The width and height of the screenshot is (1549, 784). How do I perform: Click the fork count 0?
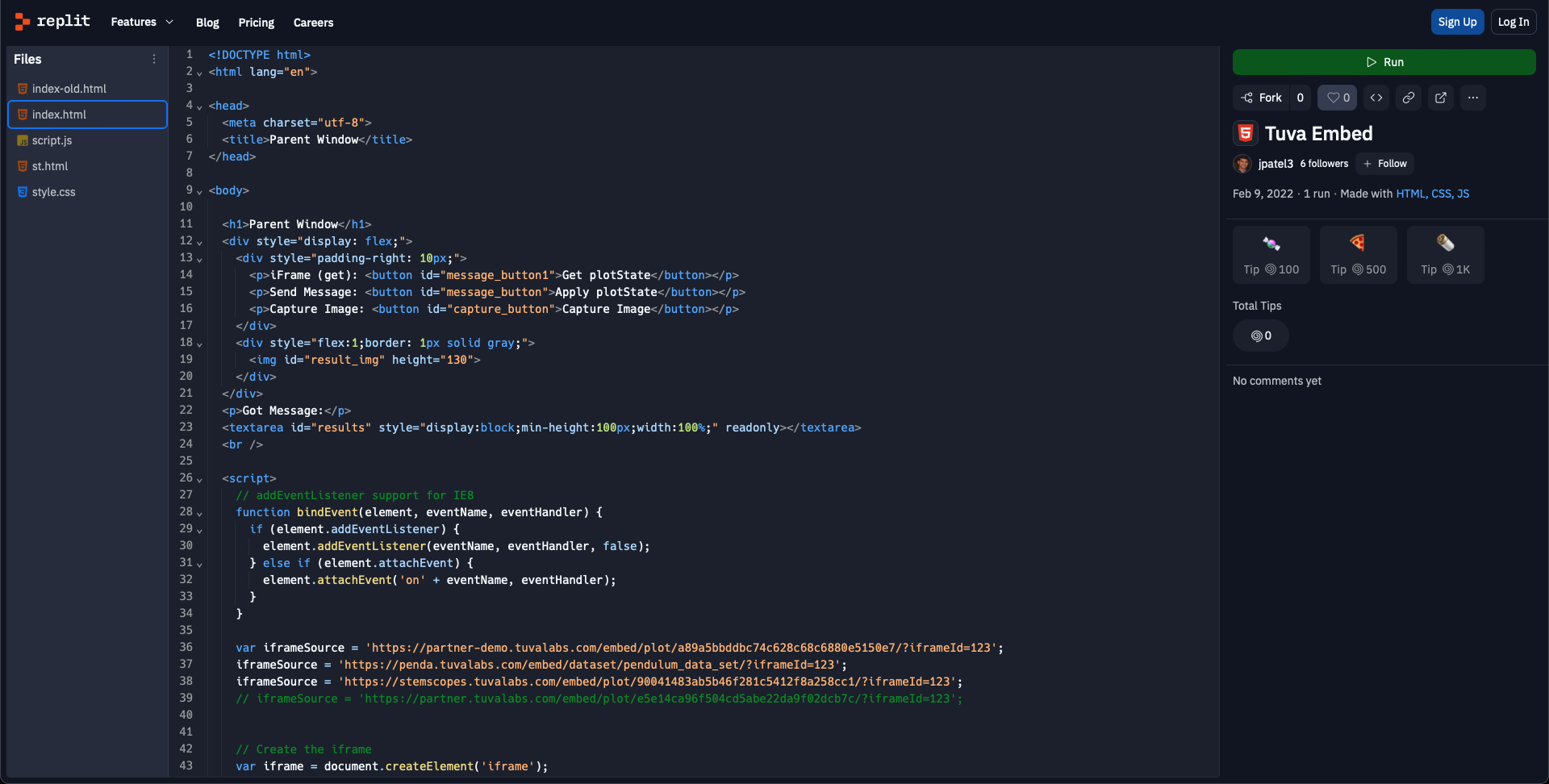pyautogui.click(x=1300, y=98)
